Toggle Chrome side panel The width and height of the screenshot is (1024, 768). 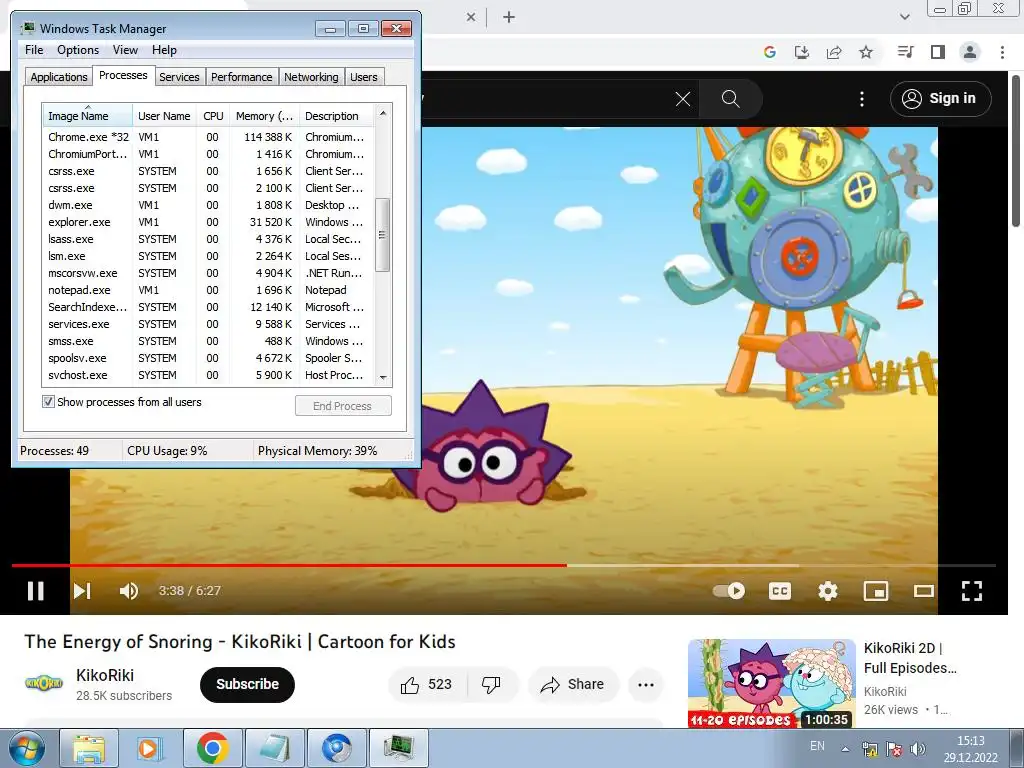coord(938,52)
